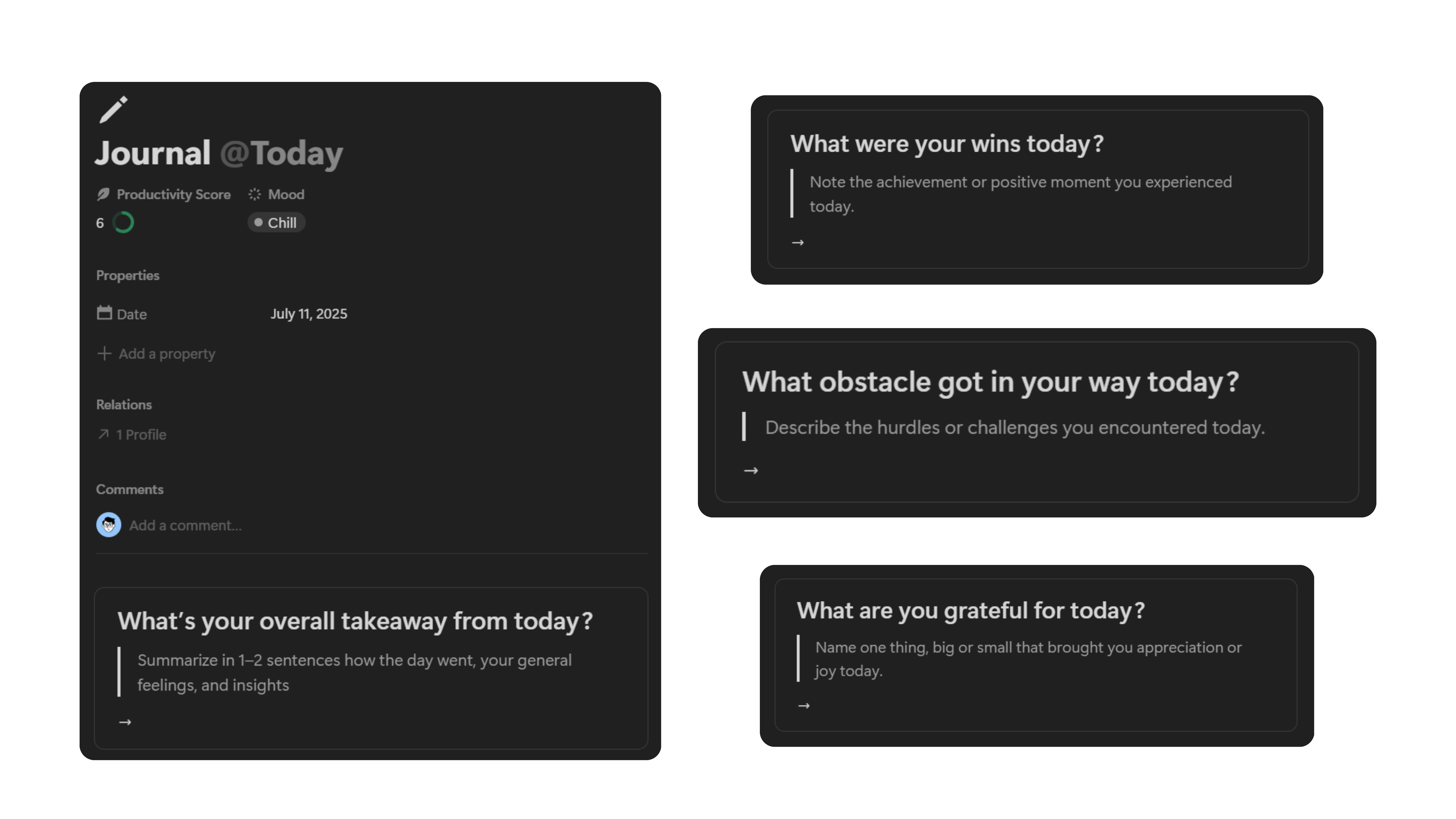The width and height of the screenshot is (1456, 819).
Task: Click the plus icon for Add a property
Action: coord(104,354)
